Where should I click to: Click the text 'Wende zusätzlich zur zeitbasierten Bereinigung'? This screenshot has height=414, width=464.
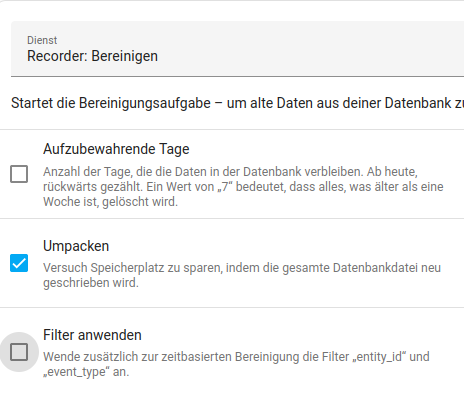pos(171,357)
